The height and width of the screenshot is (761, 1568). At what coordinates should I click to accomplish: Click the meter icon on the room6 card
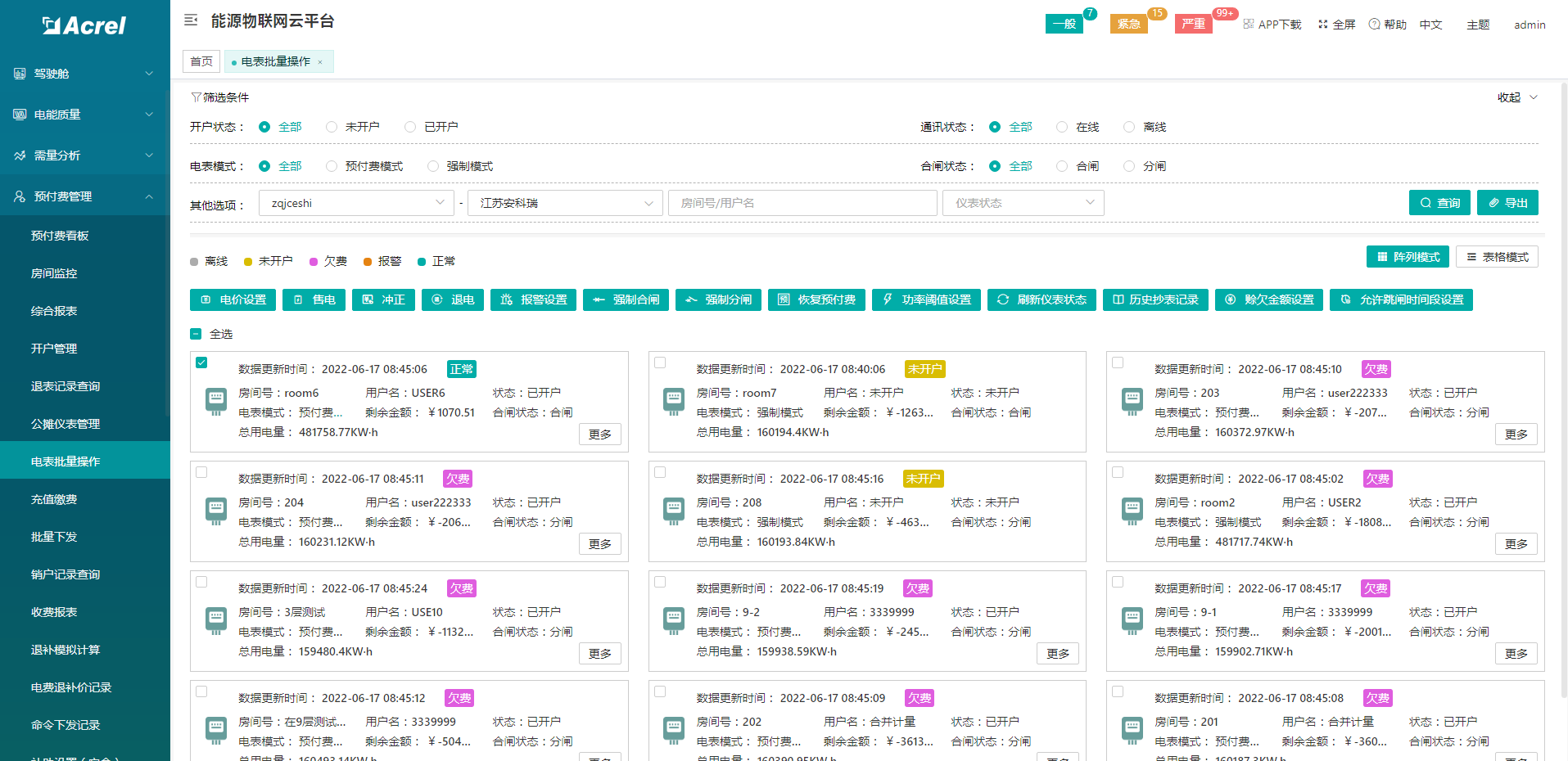(x=216, y=401)
